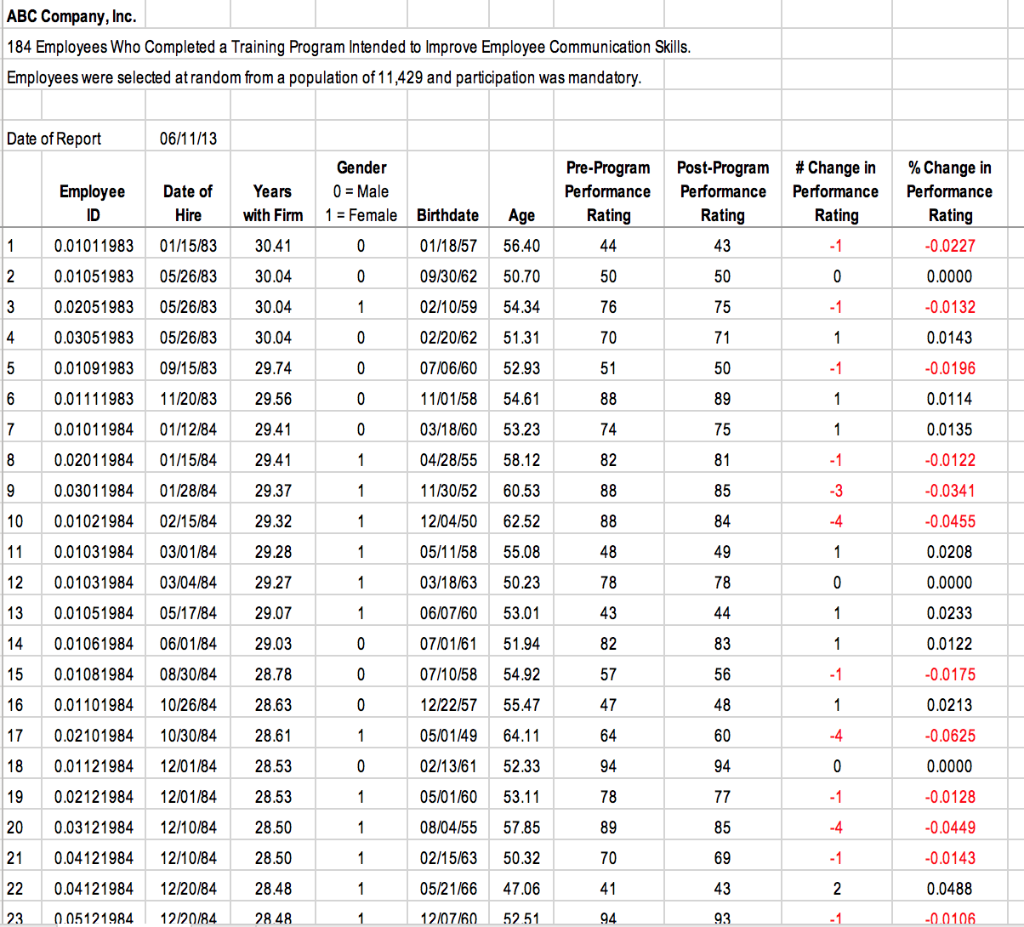Select the Pre-Program Performance Rating header
This screenshot has width=1024, height=927.
point(608,191)
